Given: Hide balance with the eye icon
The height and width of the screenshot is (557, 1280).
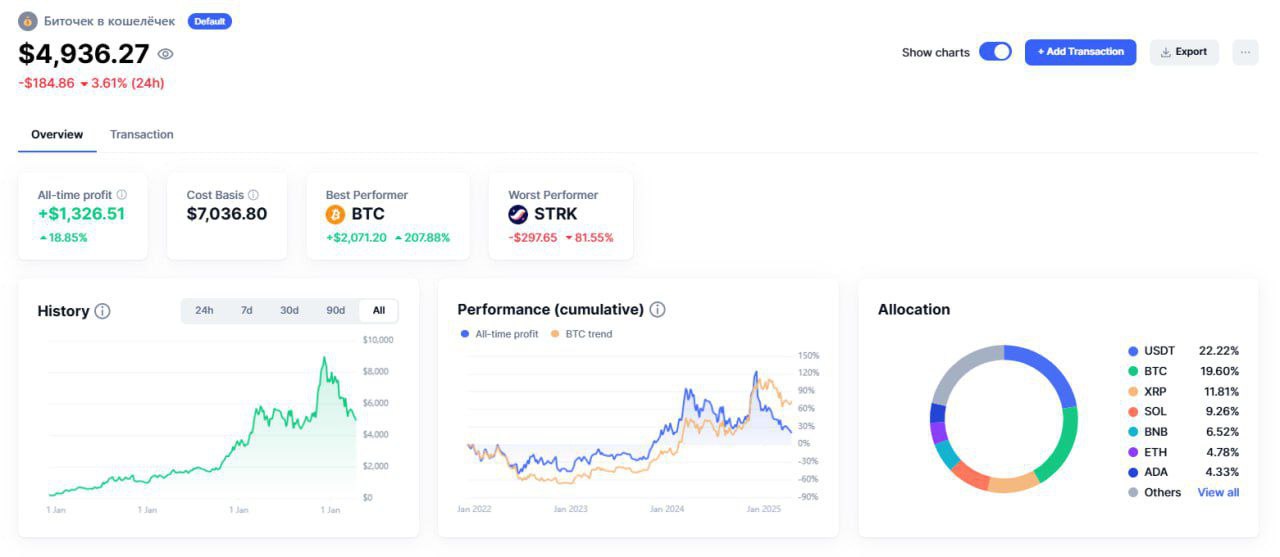Looking at the screenshot, I should point(166,54).
